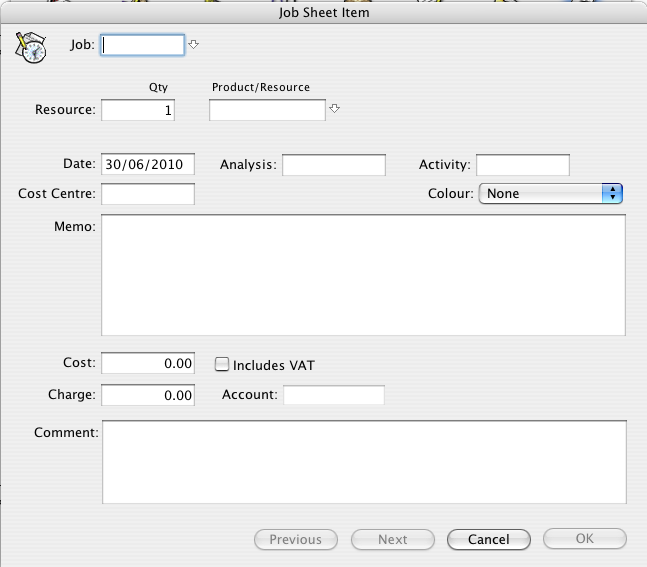Focus the Job input field
The height and width of the screenshot is (567, 647).
(142, 45)
